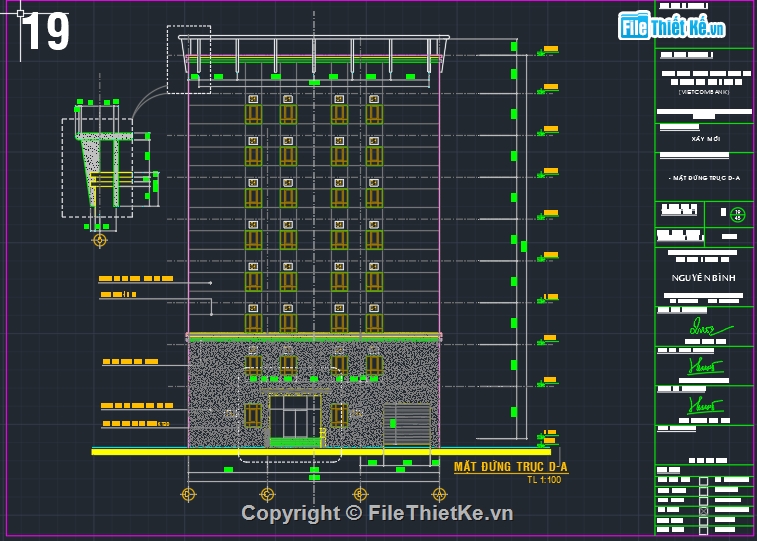The width and height of the screenshot is (757, 541).
Task: Select the green entrance steps
Action: click(295, 442)
